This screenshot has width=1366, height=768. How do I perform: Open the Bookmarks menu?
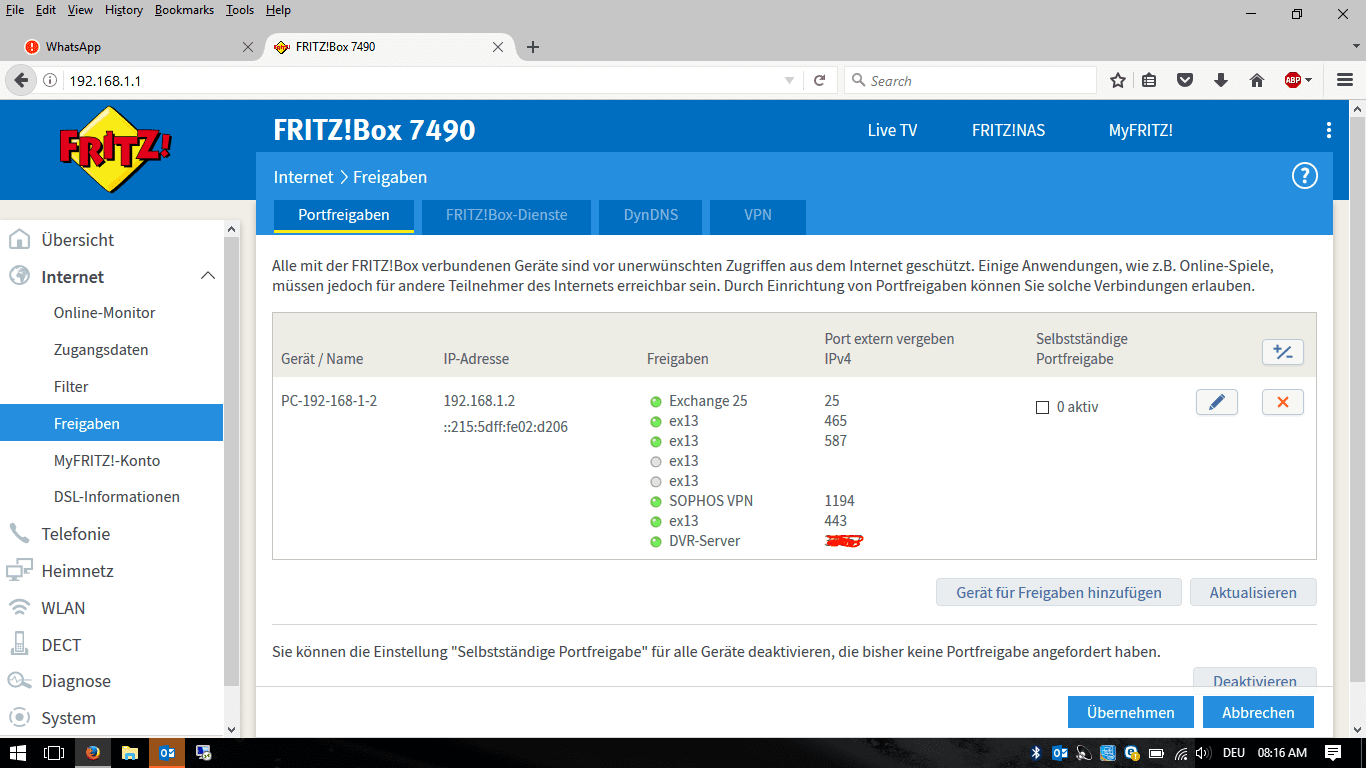tap(184, 10)
